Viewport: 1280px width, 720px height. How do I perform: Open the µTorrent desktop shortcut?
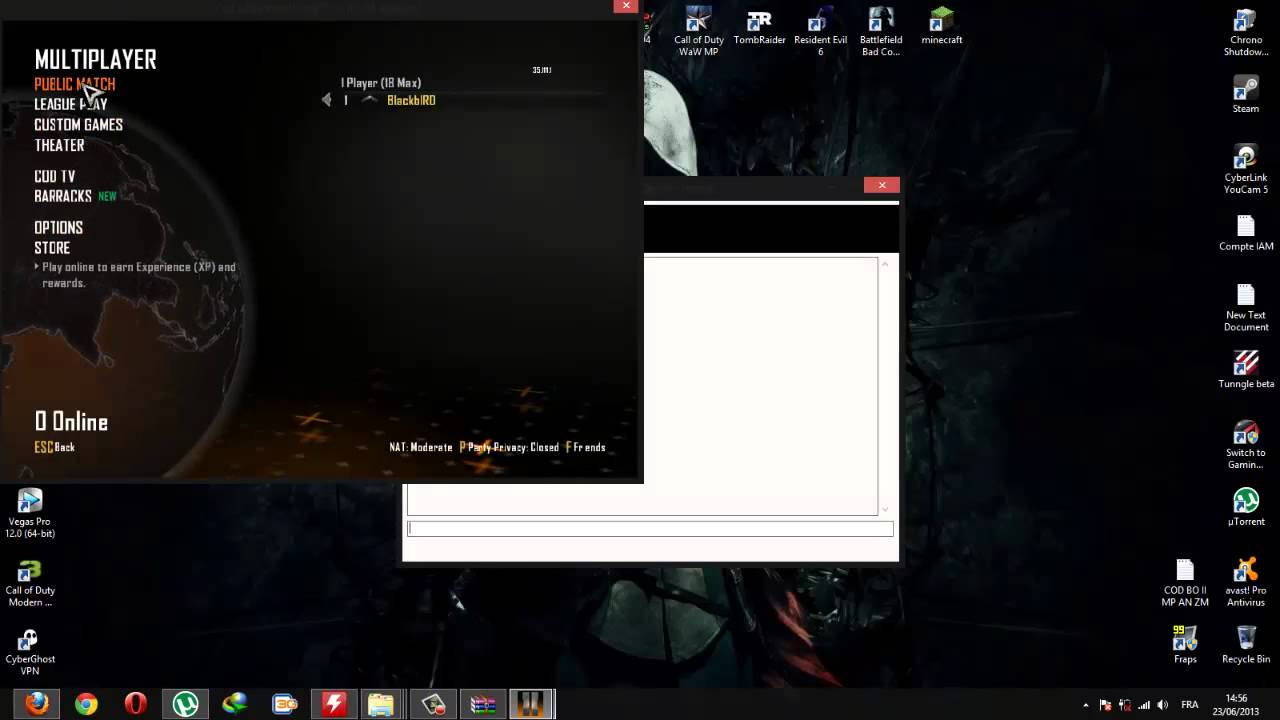click(x=1245, y=507)
